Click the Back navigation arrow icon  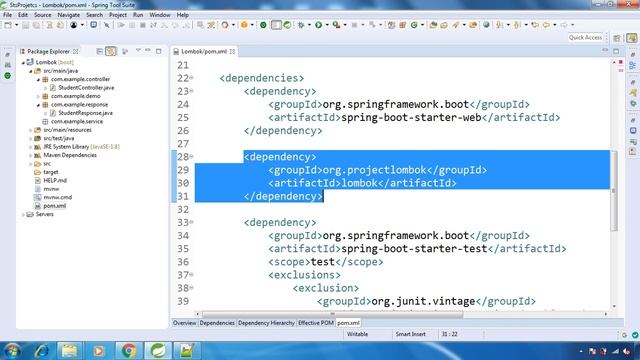[x=546, y=25]
